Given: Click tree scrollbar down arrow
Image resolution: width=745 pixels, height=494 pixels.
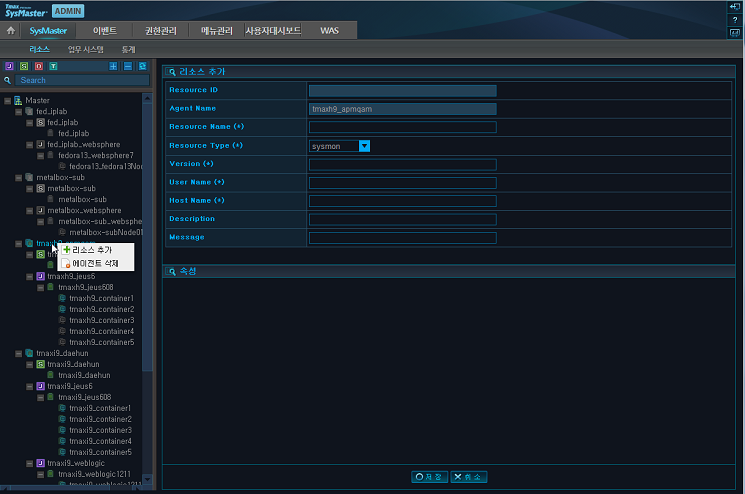Looking at the screenshot, I should (147, 479).
